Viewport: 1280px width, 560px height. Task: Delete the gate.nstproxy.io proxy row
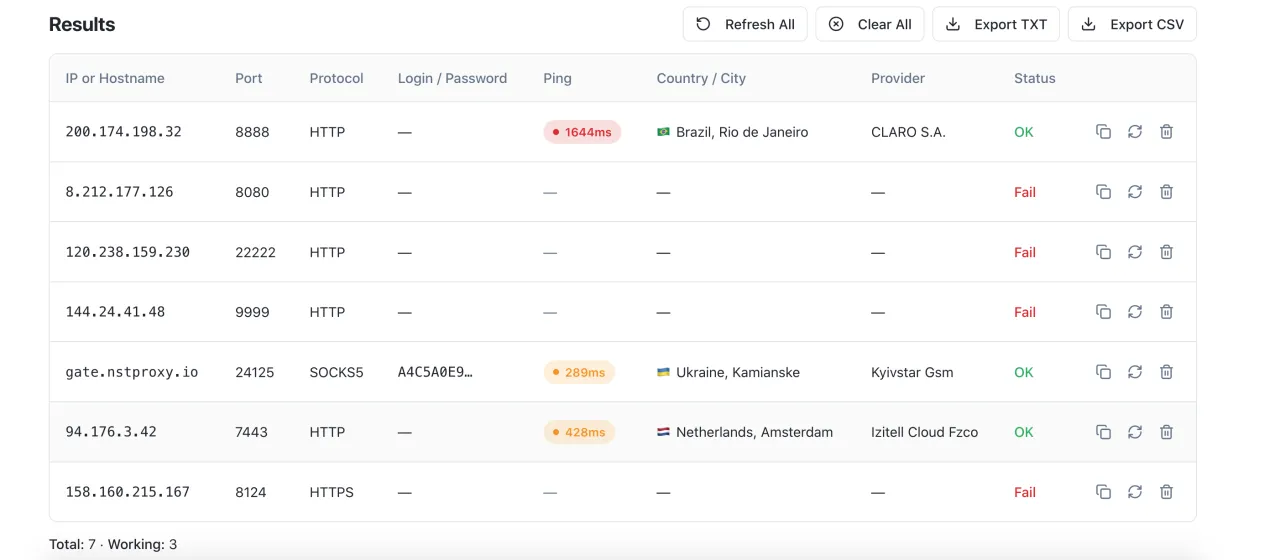(1166, 372)
